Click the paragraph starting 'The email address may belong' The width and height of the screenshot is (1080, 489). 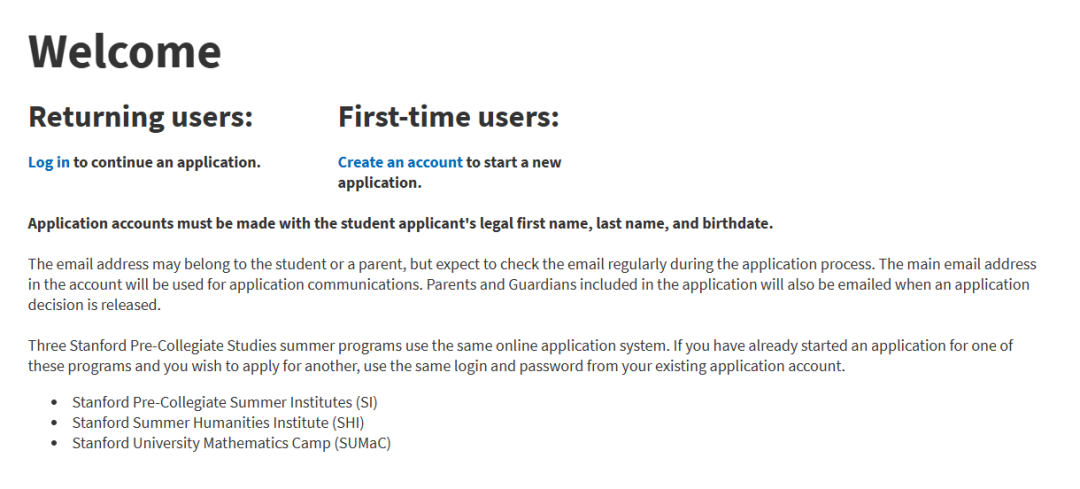point(532,284)
